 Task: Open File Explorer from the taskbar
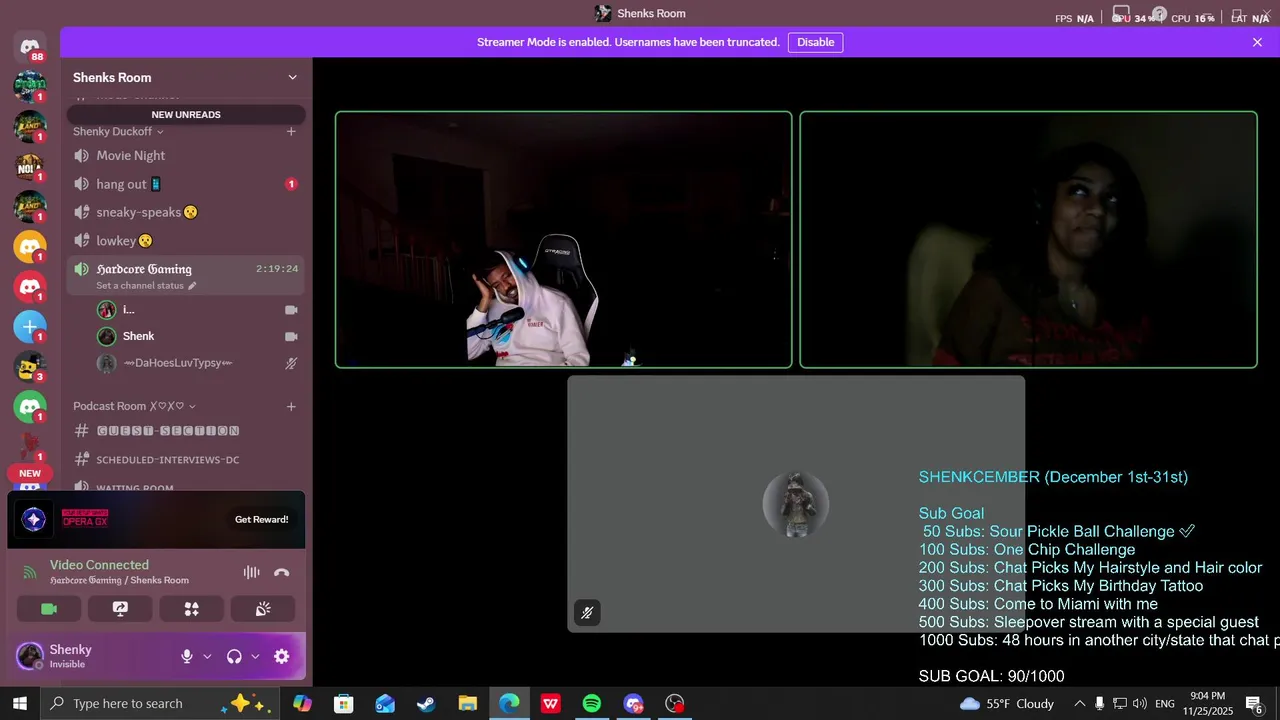tap(467, 704)
